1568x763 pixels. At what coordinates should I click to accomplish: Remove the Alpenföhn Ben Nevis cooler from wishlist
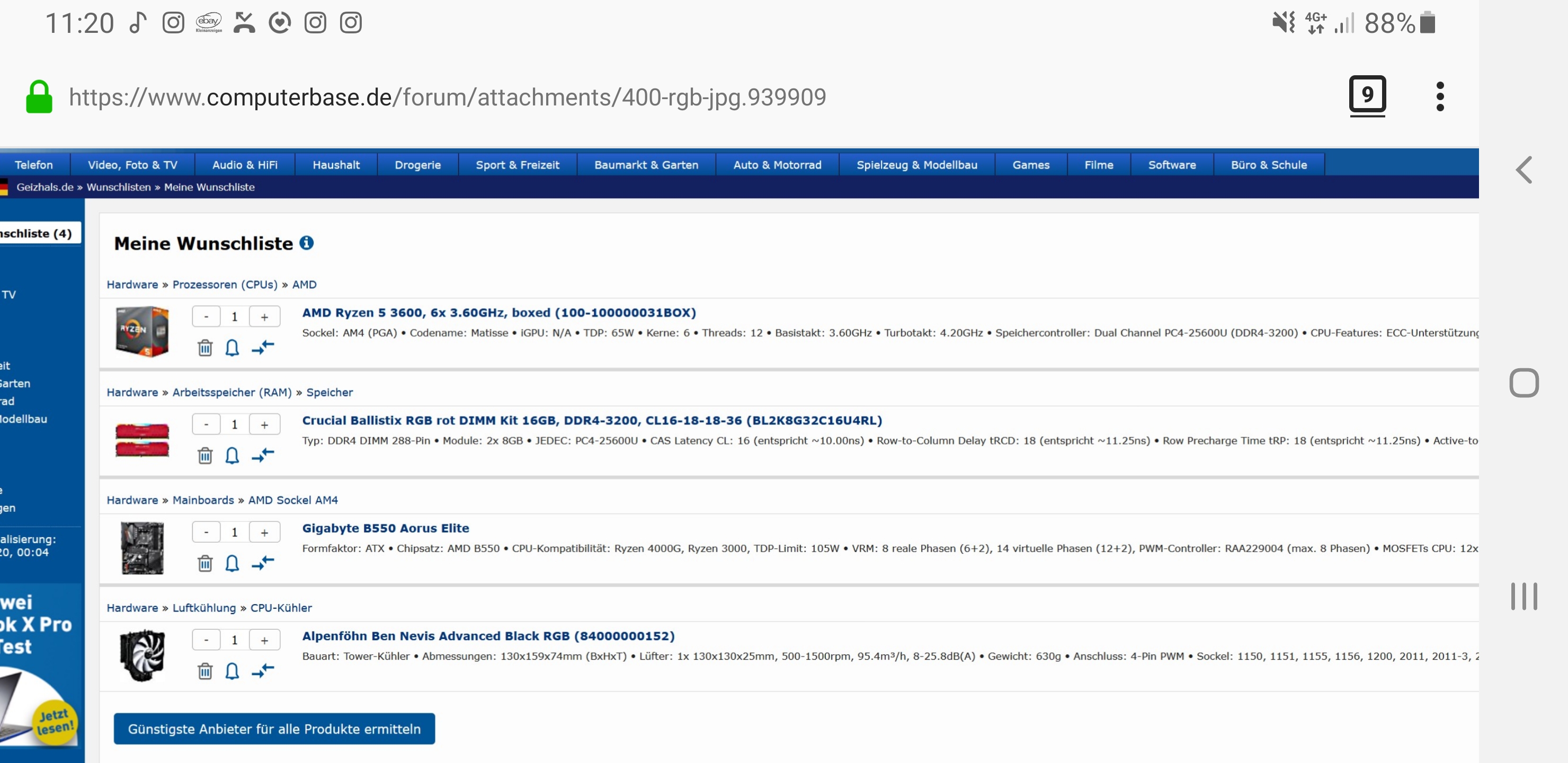(x=204, y=671)
